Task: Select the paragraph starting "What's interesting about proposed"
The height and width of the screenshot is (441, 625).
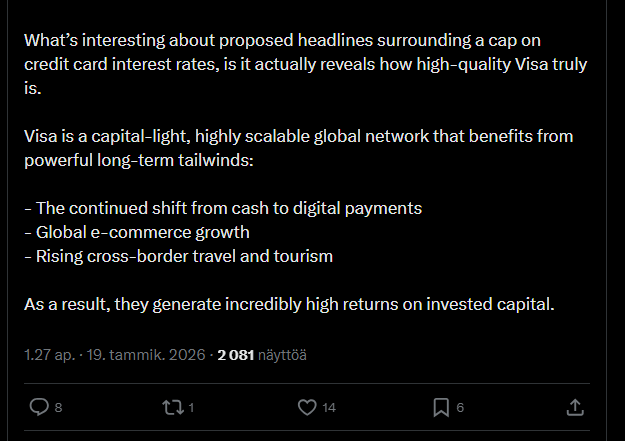Action: (305, 64)
